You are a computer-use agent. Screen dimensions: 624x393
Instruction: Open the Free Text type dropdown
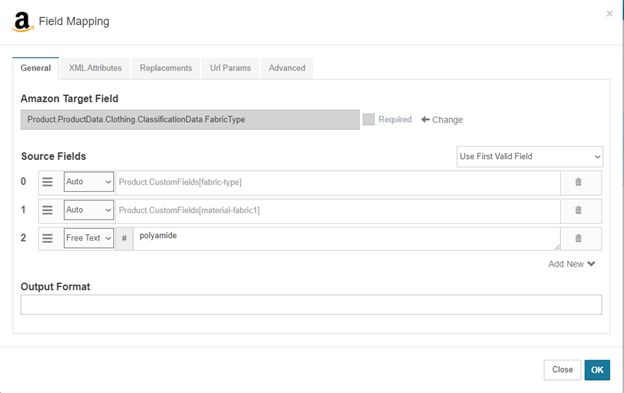pyautogui.click(x=89, y=238)
